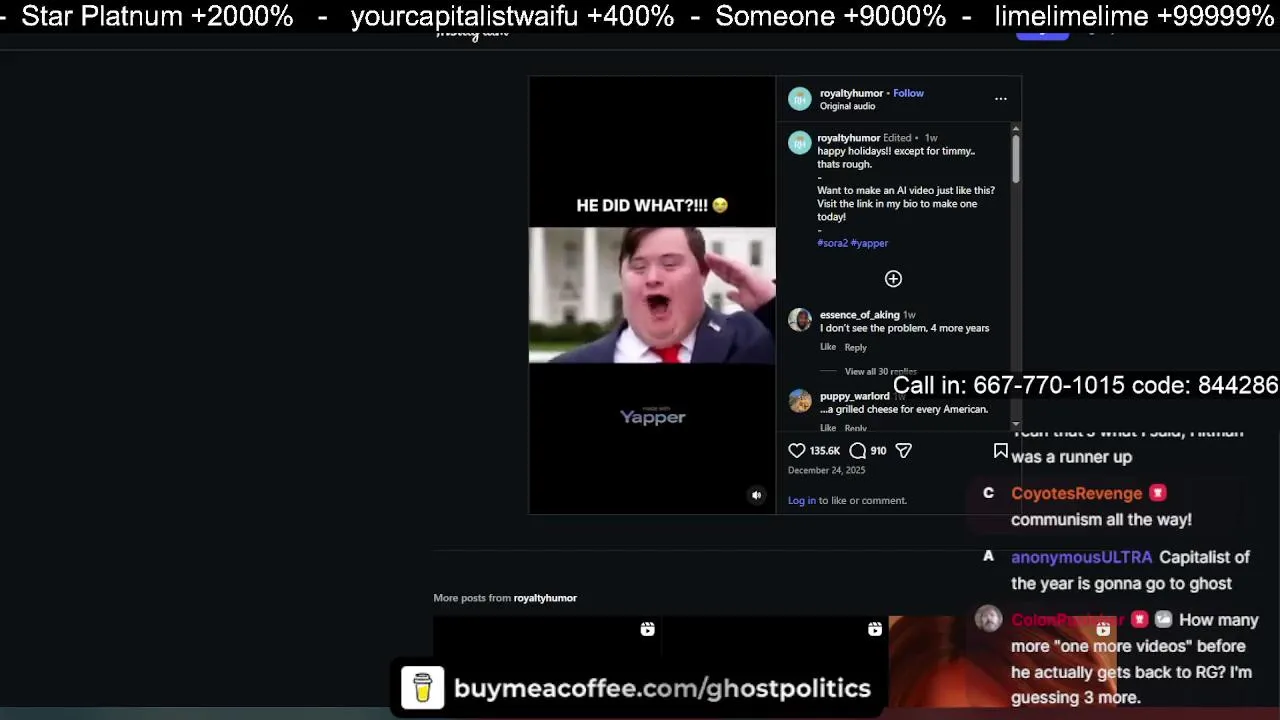Viewport: 1280px width, 720px height.
Task: Open comments via the speech bubble icon
Action: tap(857, 451)
